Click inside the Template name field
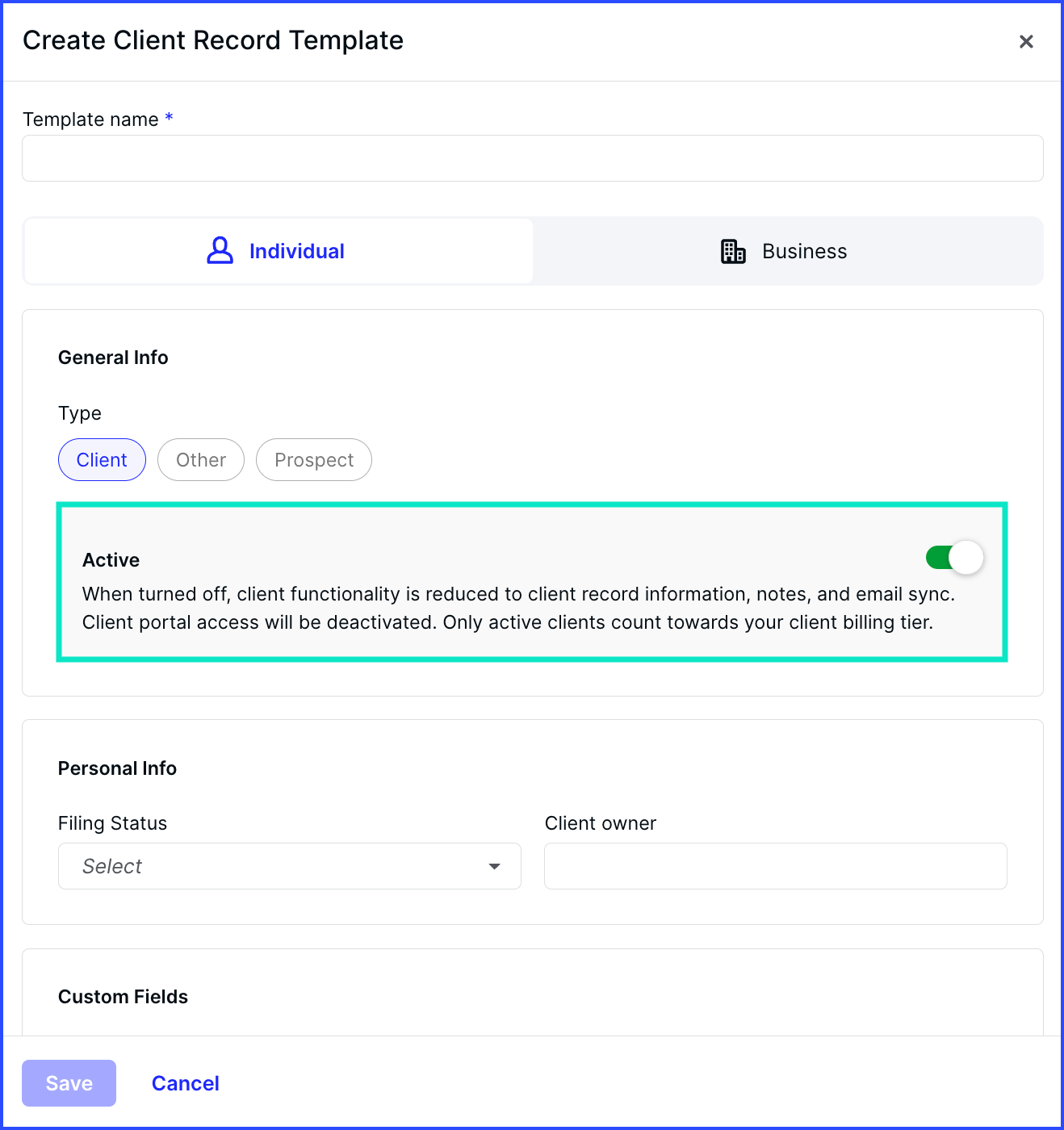 [x=532, y=158]
